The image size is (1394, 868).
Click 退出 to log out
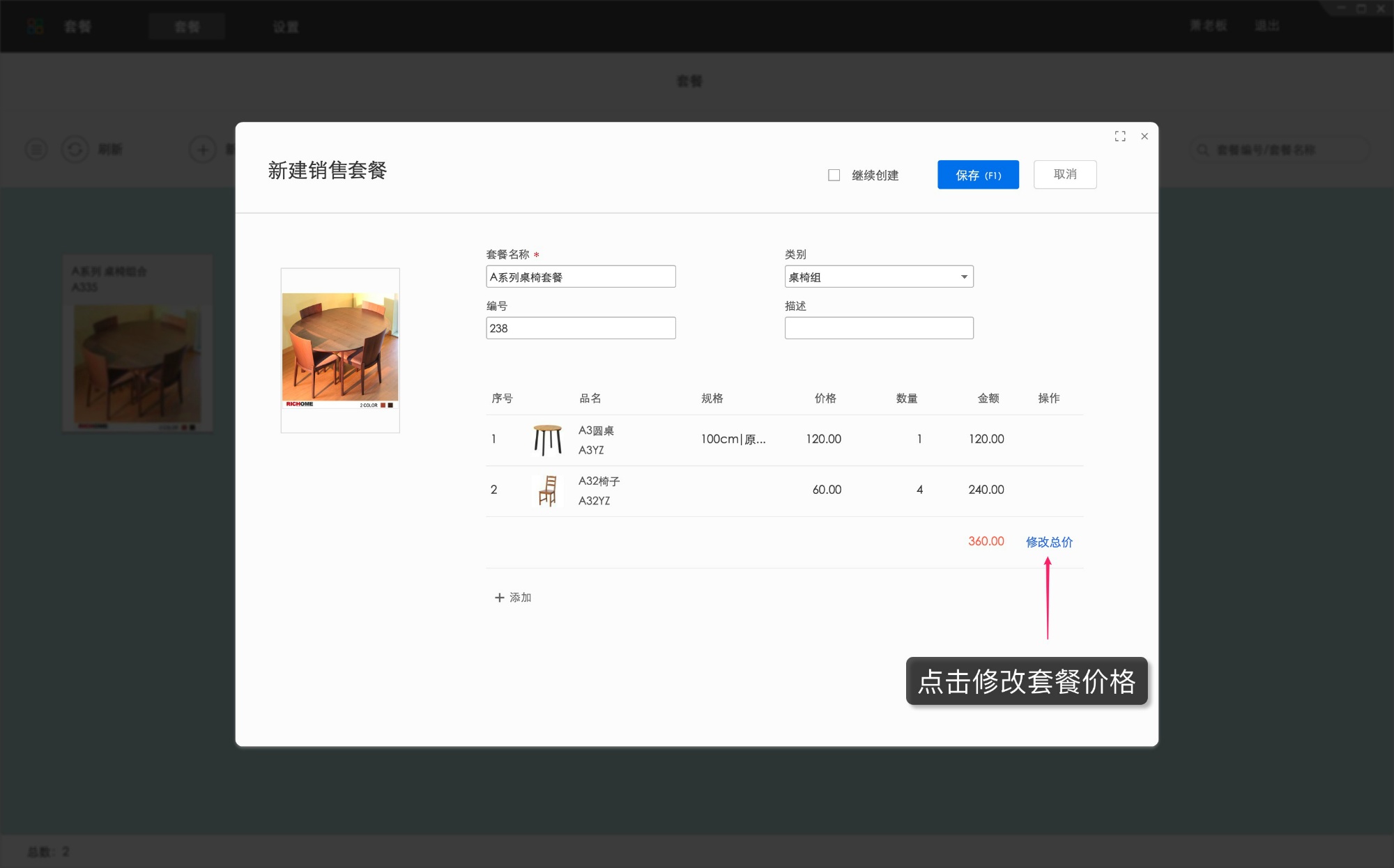[1268, 25]
